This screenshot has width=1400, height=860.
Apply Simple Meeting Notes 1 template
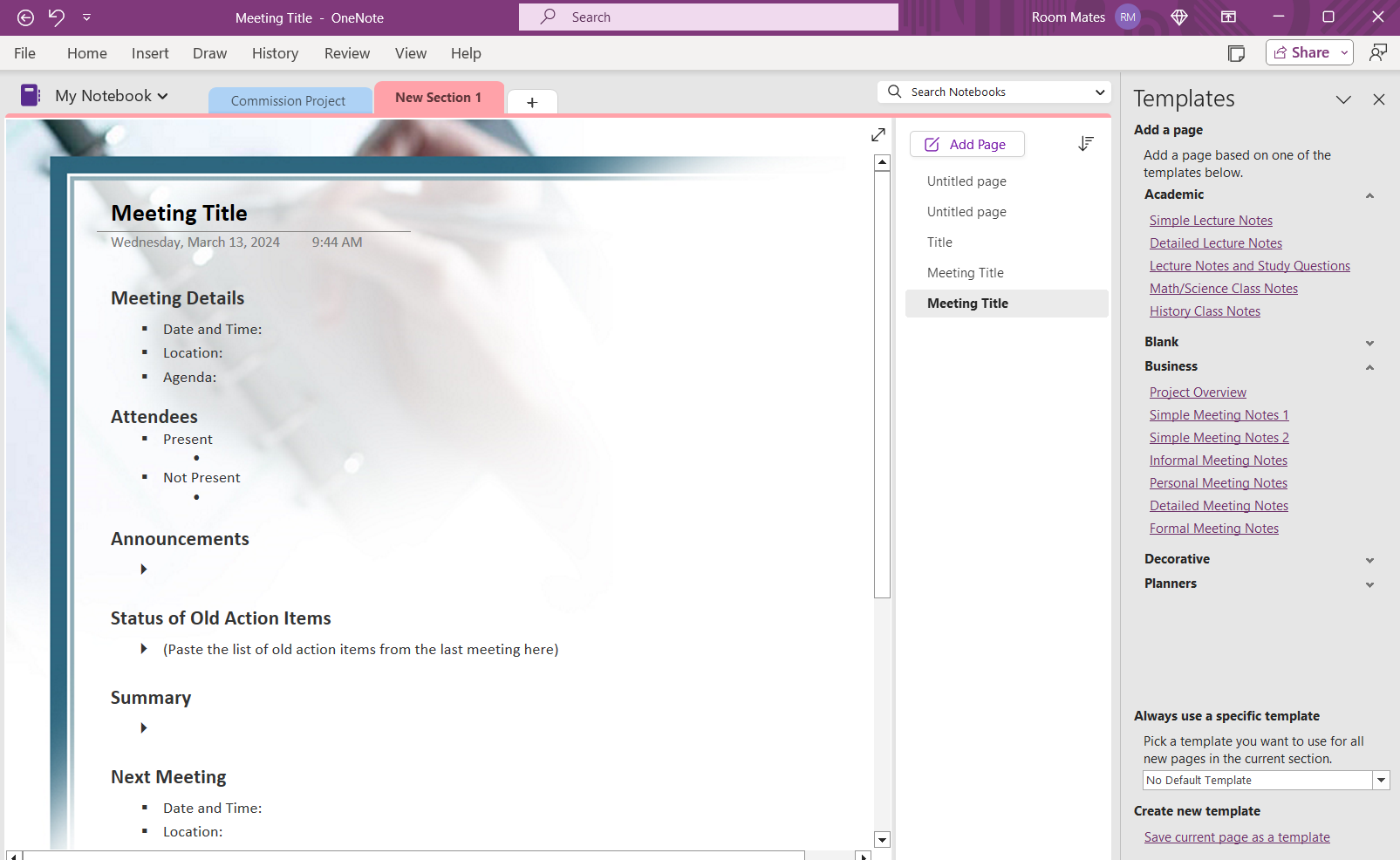point(1219,415)
